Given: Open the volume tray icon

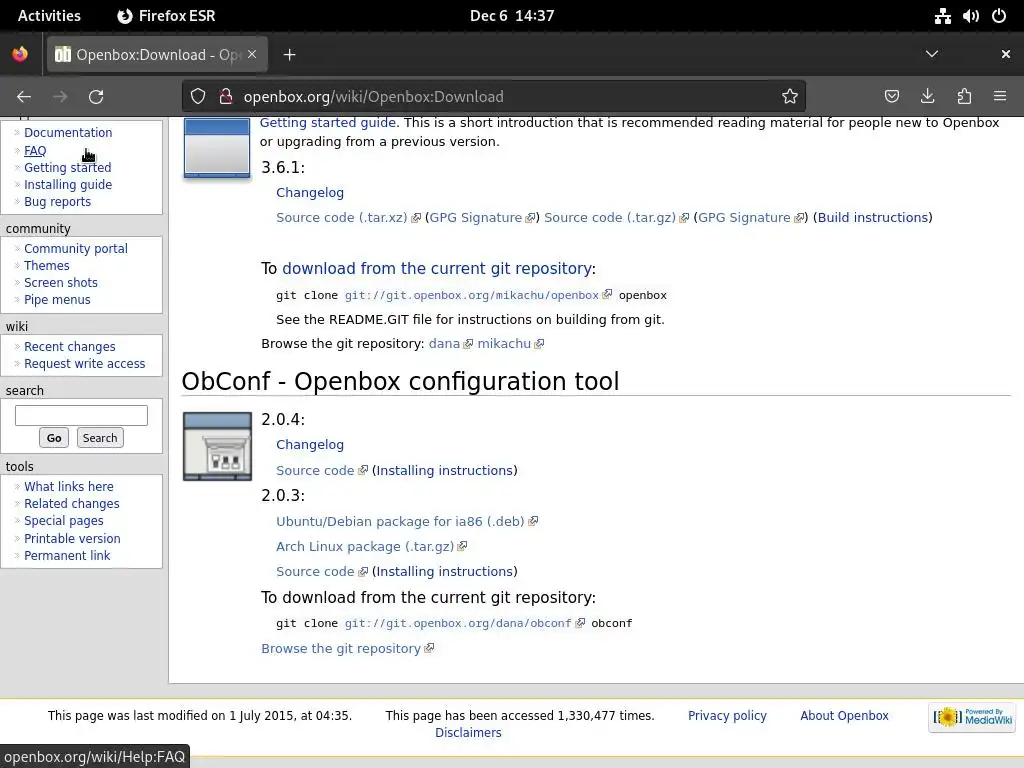Looking at the screenshot, I should 970,16.
